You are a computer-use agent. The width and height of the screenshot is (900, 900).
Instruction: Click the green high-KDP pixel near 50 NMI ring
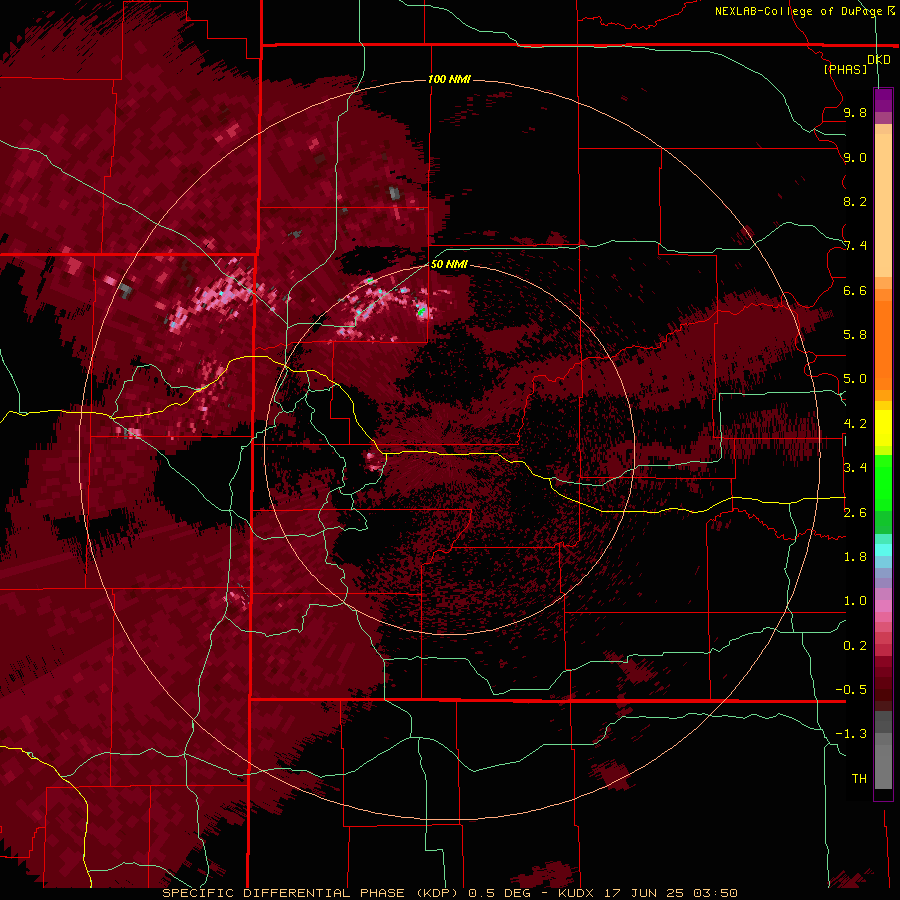pos(421,311)
